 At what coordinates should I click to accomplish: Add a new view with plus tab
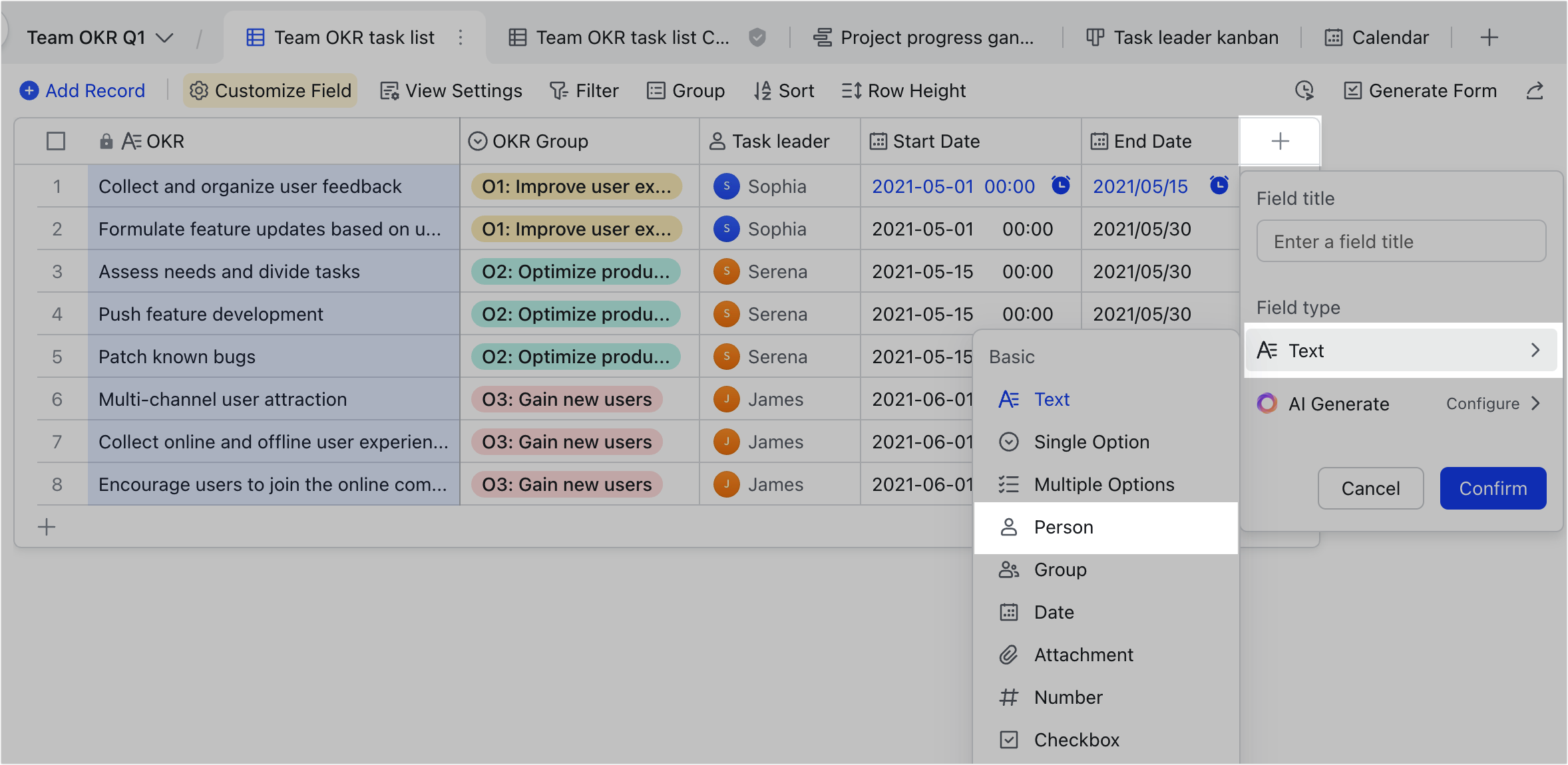1489,37
